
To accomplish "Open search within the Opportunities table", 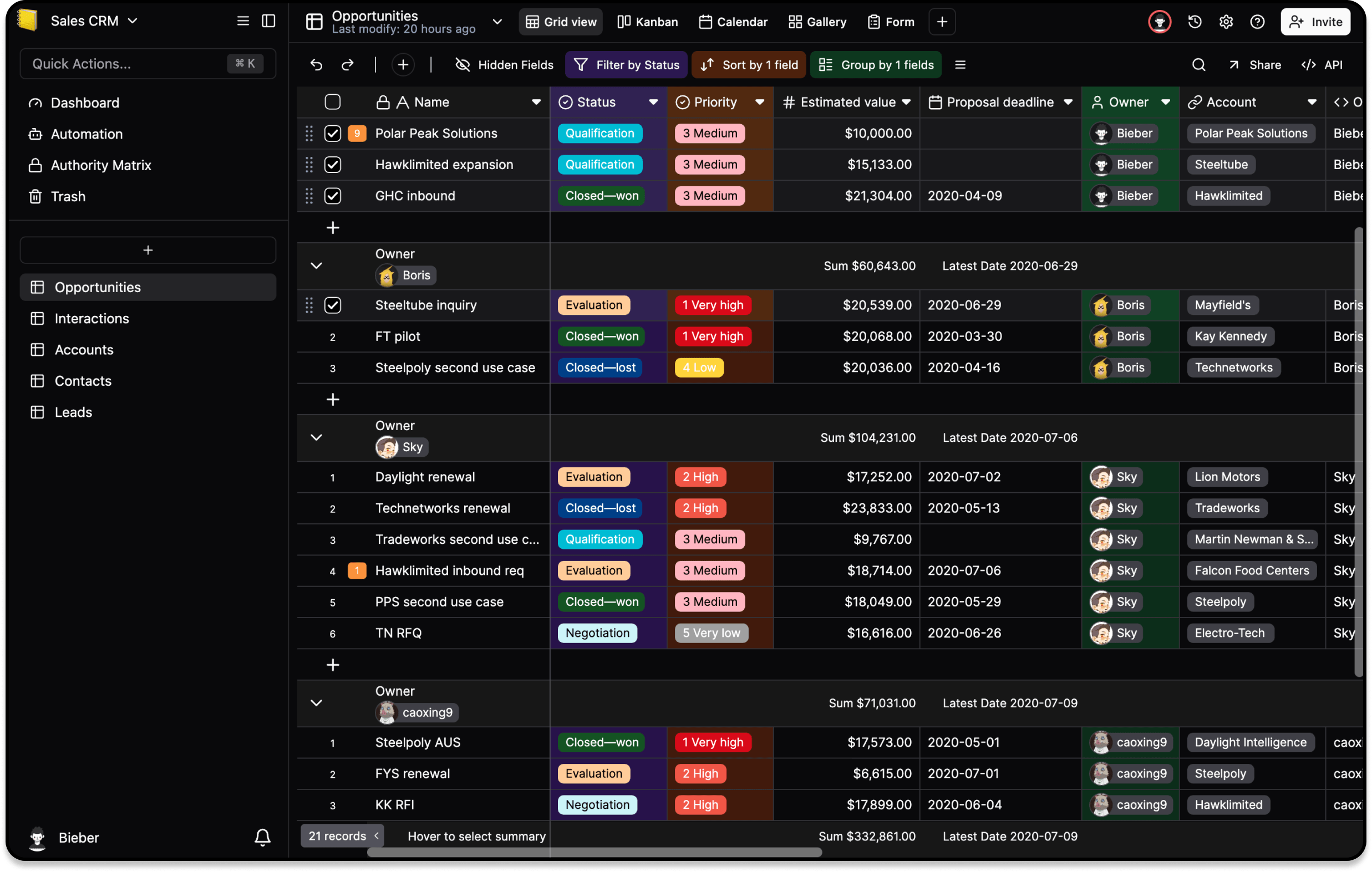I will (1199, 64).
